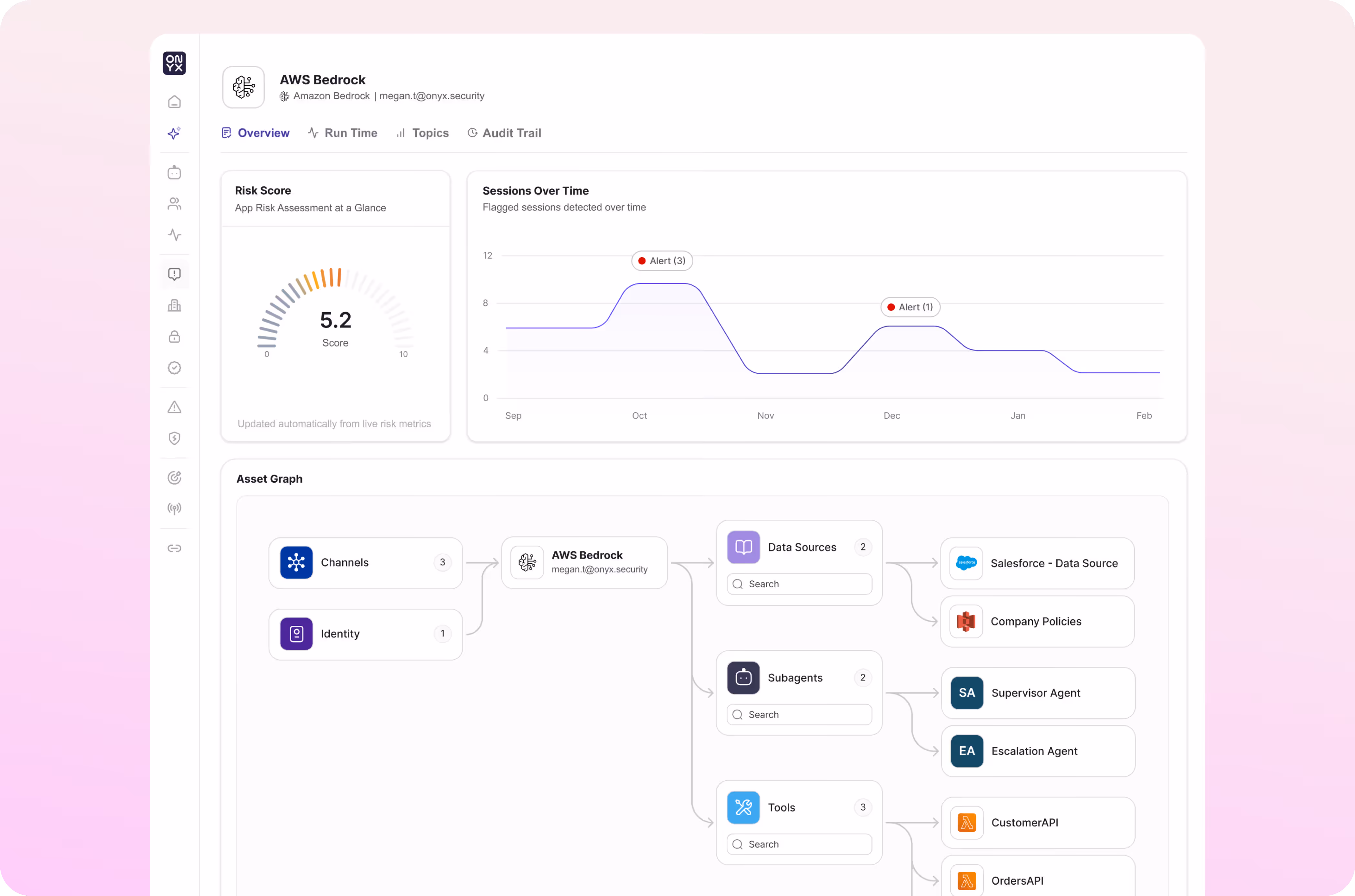
Task: Open OrdersAPI node
Action: coord(1038,876)
